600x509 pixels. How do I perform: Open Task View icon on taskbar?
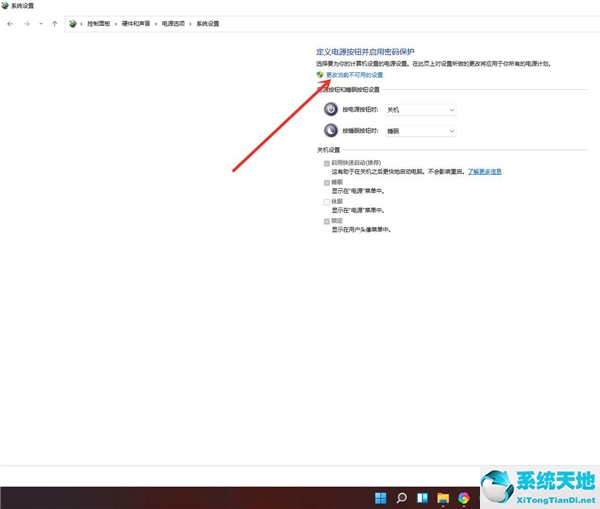422,498
